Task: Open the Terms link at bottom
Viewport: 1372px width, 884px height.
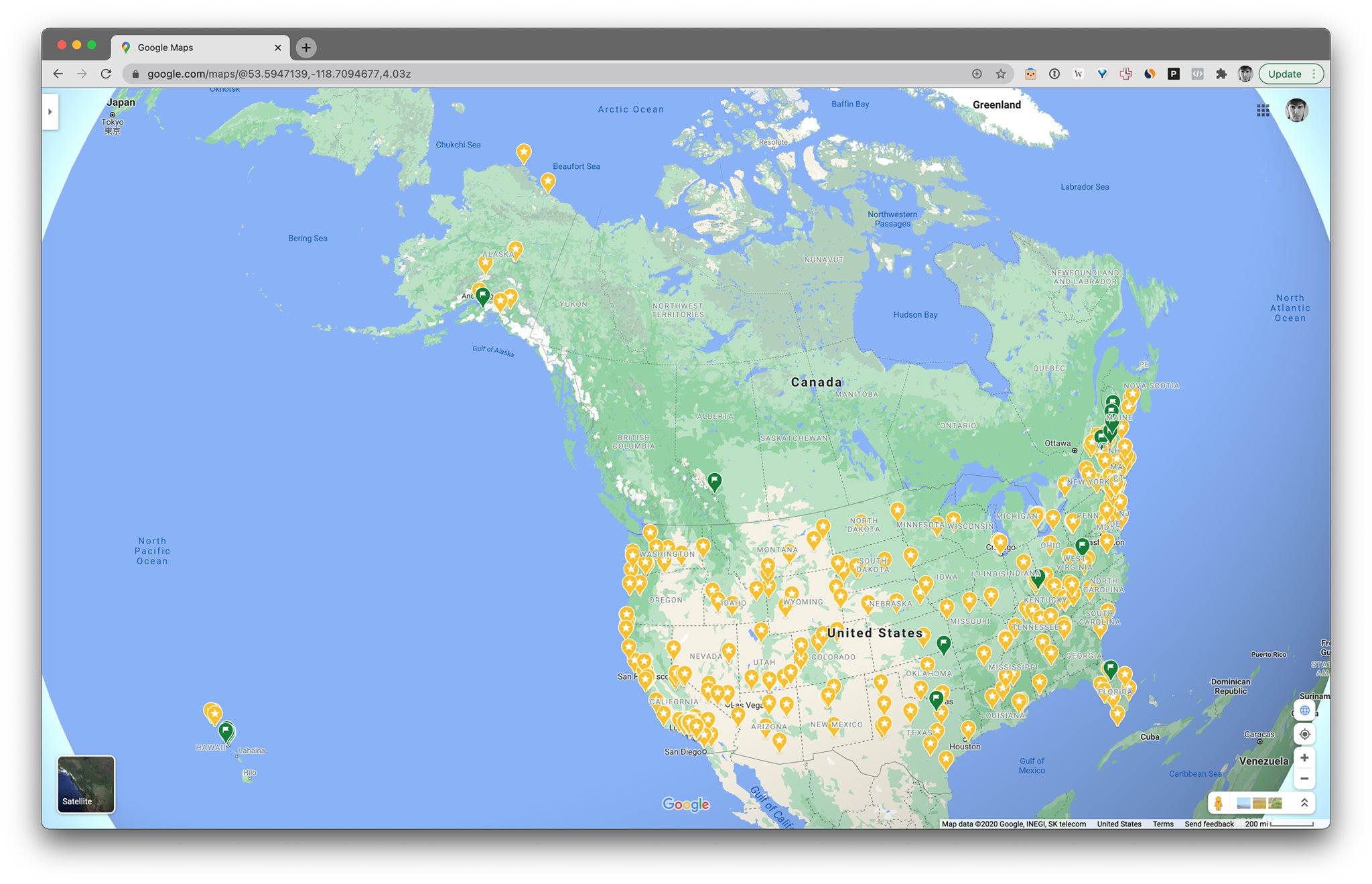Action: point(1163,824)
